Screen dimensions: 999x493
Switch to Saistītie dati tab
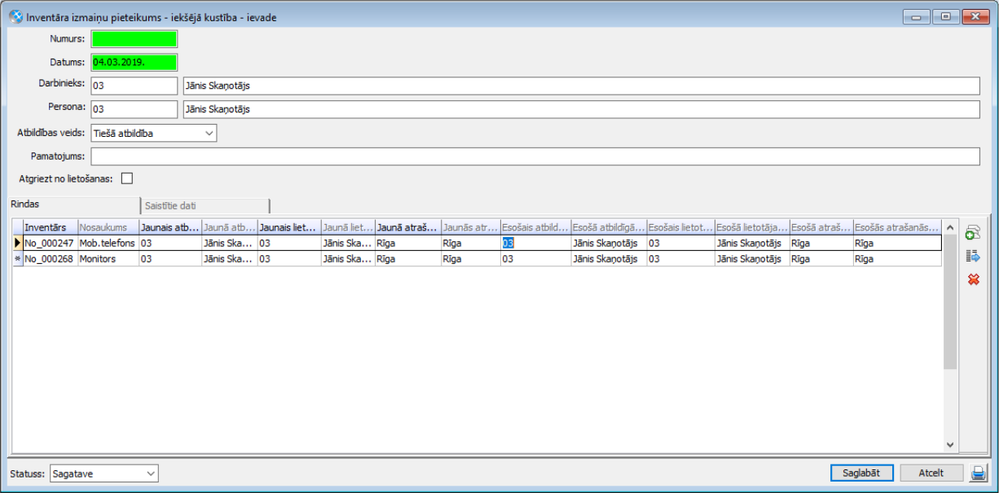click(205, 206)
